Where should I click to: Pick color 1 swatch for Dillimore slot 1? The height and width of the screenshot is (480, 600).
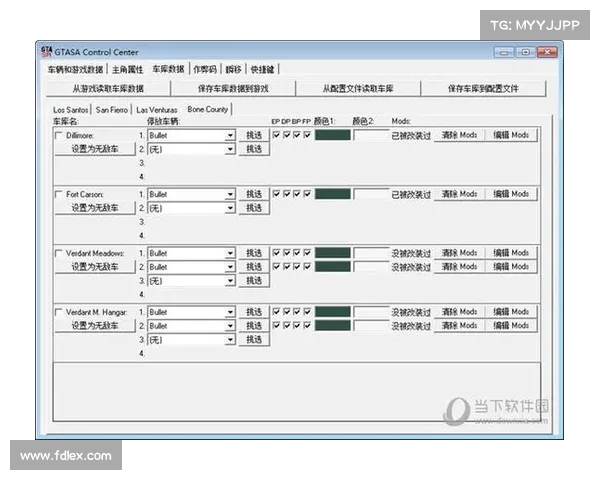click(x=333, y=135)
